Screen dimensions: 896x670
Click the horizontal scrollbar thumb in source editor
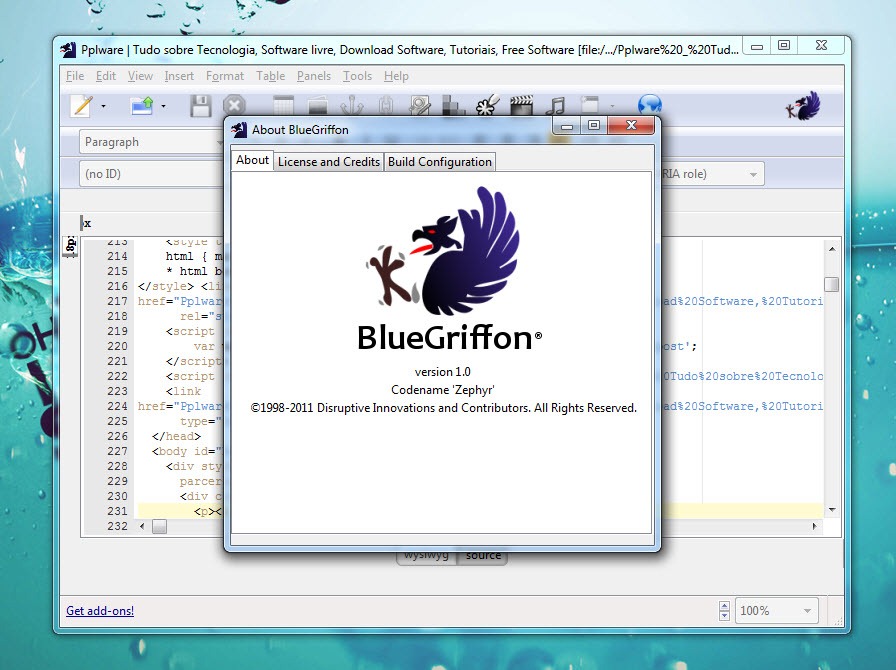159,527
